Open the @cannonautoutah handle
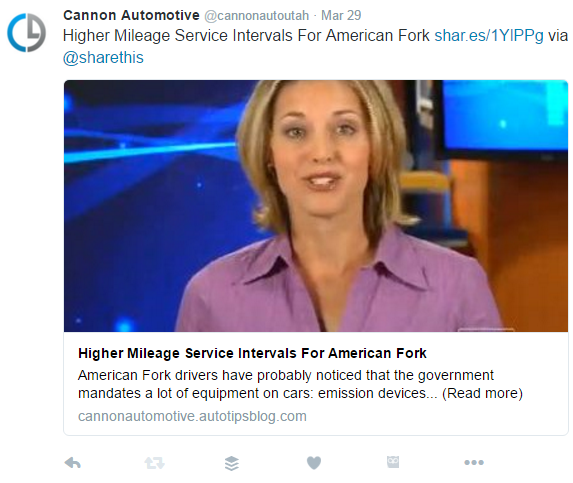The height and width of the screenshot is (483, 573). coord(257,16)
